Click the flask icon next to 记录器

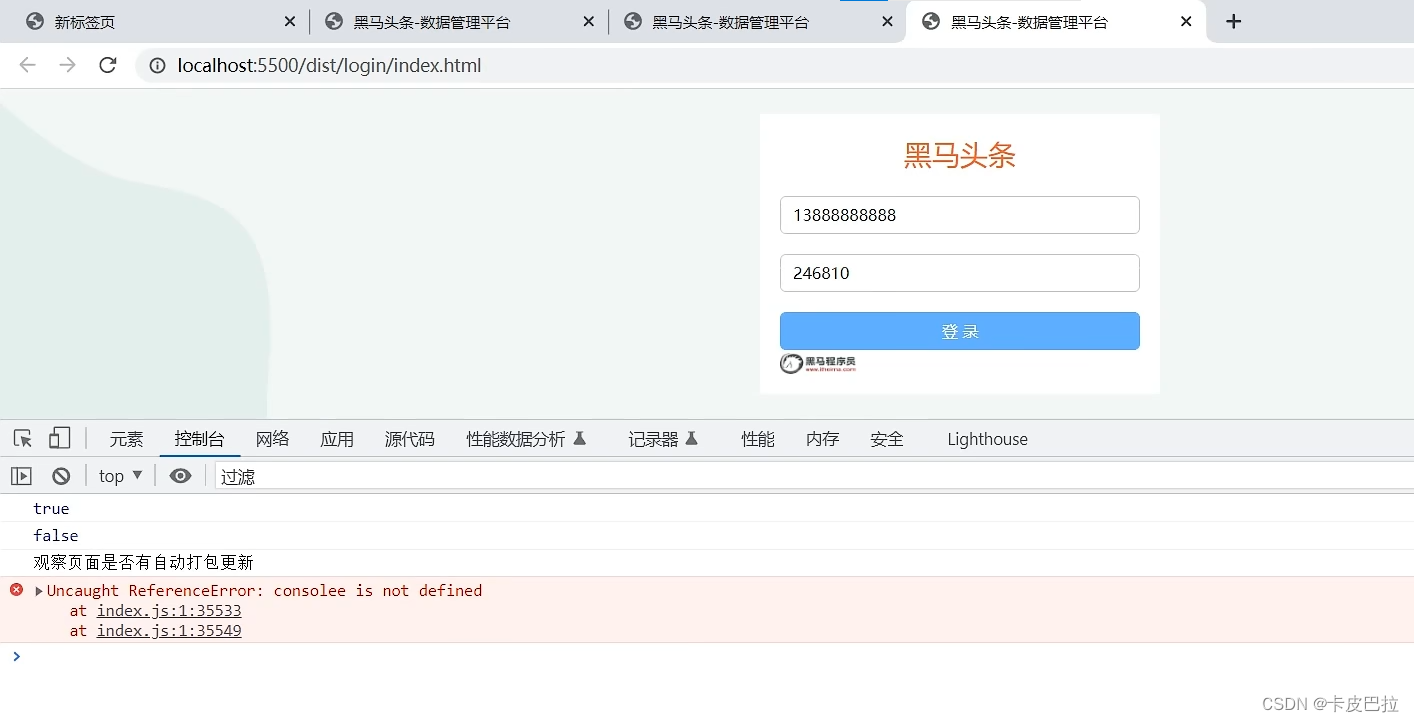[x=691, y=438]
